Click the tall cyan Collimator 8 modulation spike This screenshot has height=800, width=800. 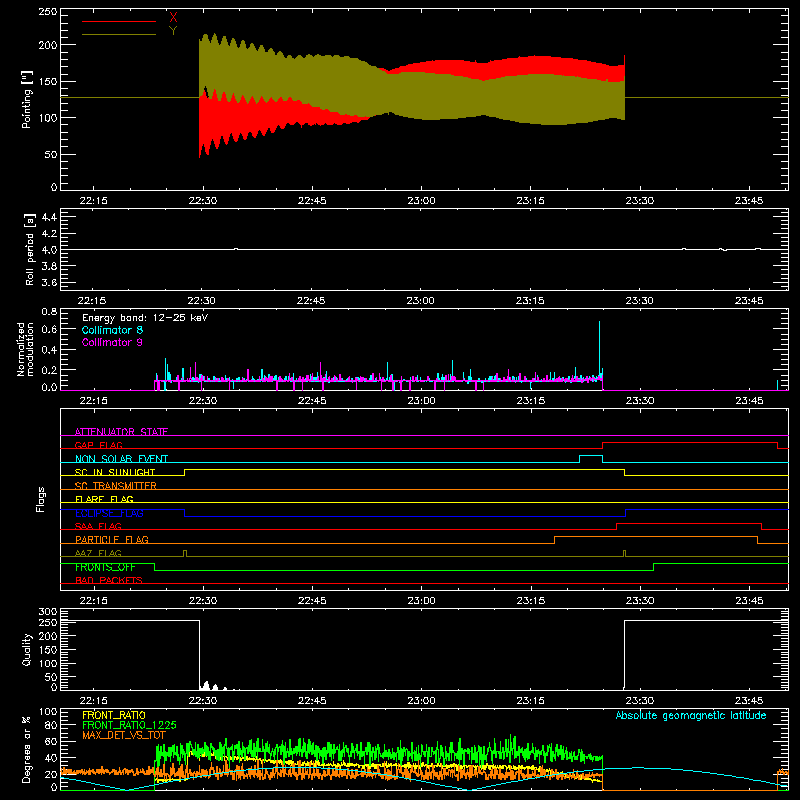tap(599, 349)
